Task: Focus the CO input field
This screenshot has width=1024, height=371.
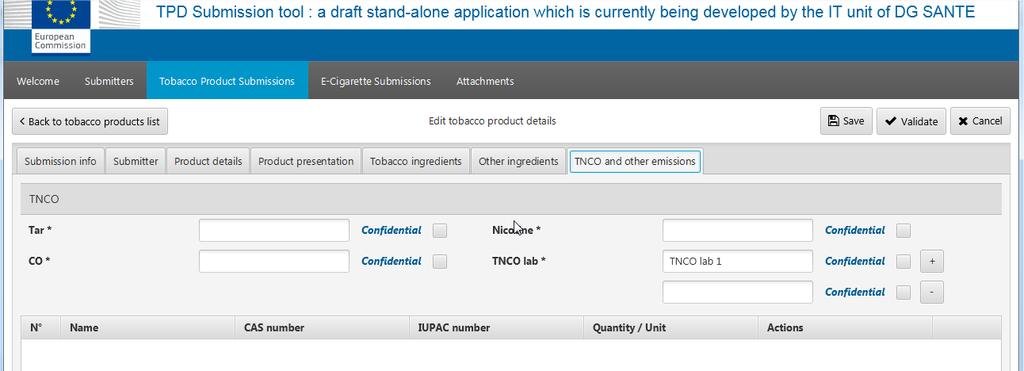Action: click(274, 261)
